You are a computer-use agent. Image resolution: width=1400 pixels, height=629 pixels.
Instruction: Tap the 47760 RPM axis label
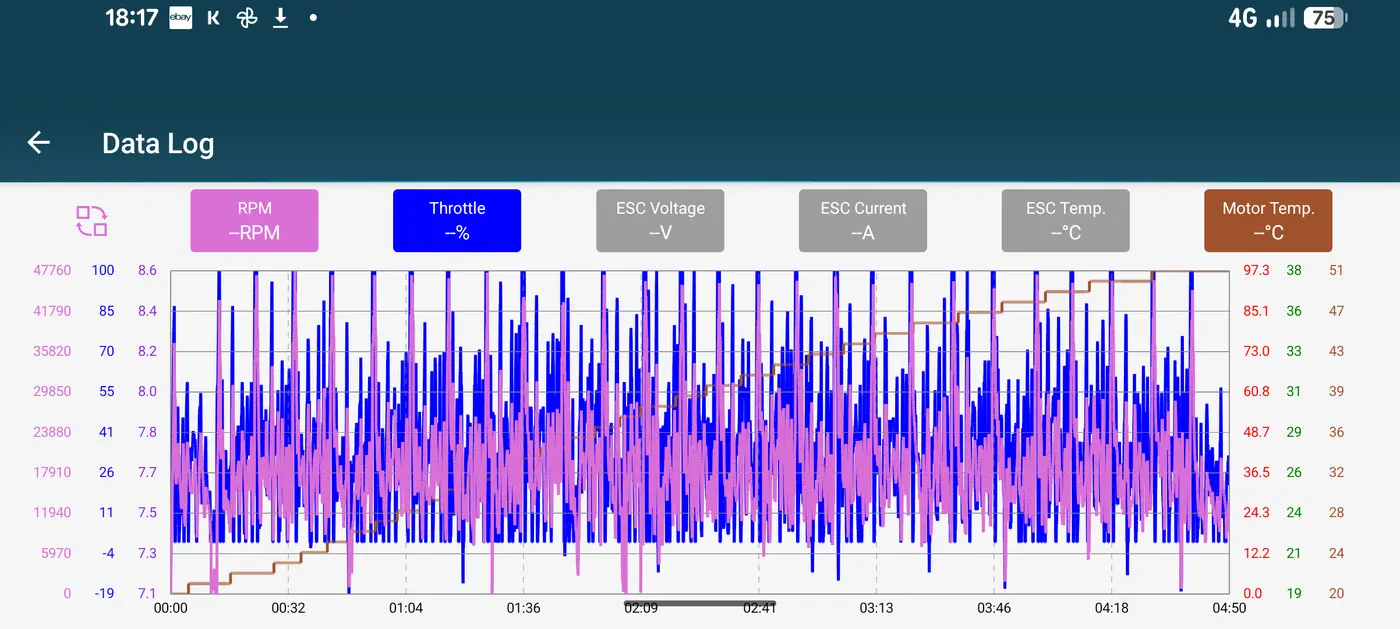52,270
